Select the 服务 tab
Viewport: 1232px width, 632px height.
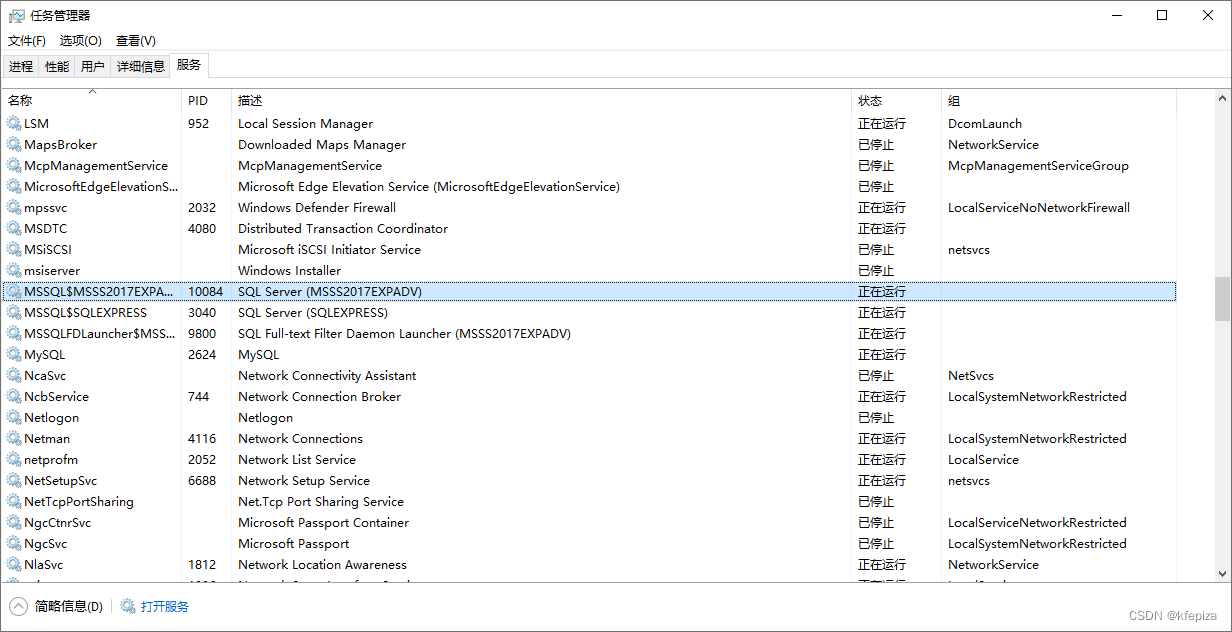189,65
